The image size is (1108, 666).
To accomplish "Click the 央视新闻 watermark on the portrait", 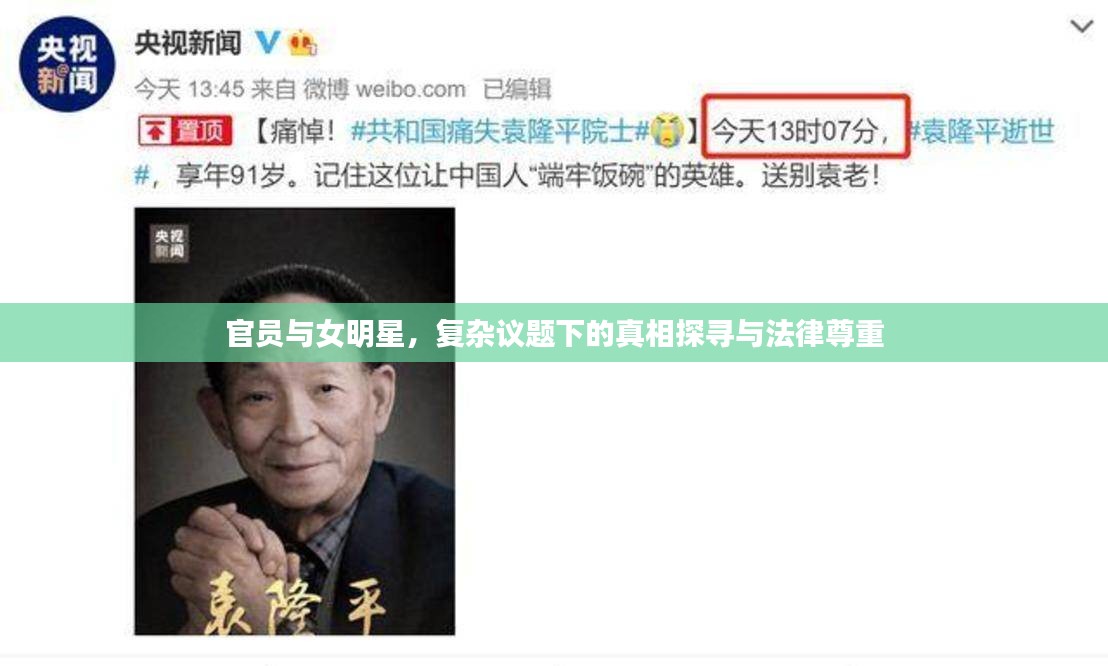I will tap(169, 244).
